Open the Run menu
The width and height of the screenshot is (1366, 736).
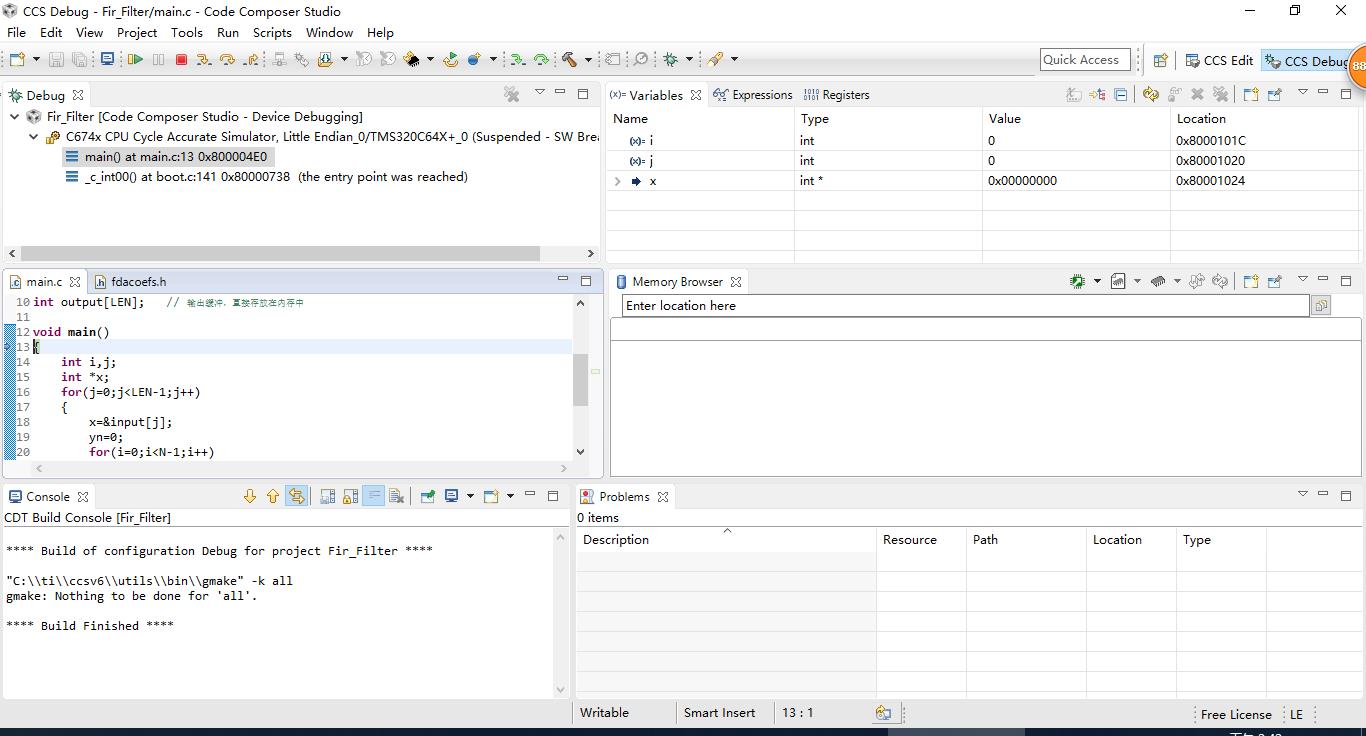pyautogui.click(x=227, y=32)
